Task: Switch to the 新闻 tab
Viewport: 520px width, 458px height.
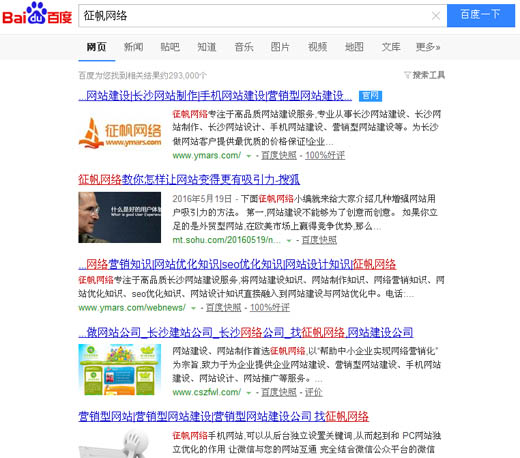Action: coord(133,47)
